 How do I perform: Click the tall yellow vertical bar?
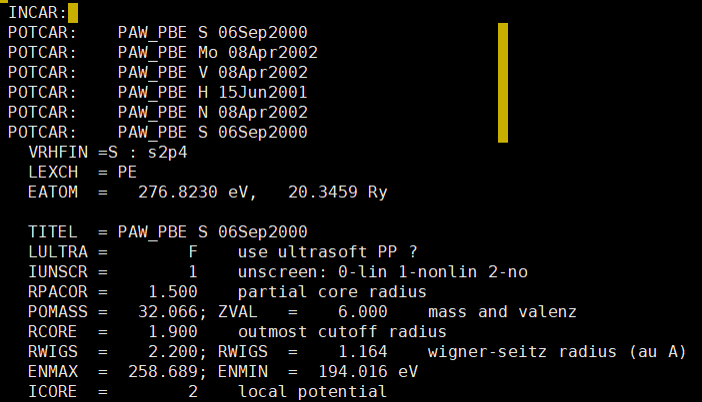click(x=503, y=83)
